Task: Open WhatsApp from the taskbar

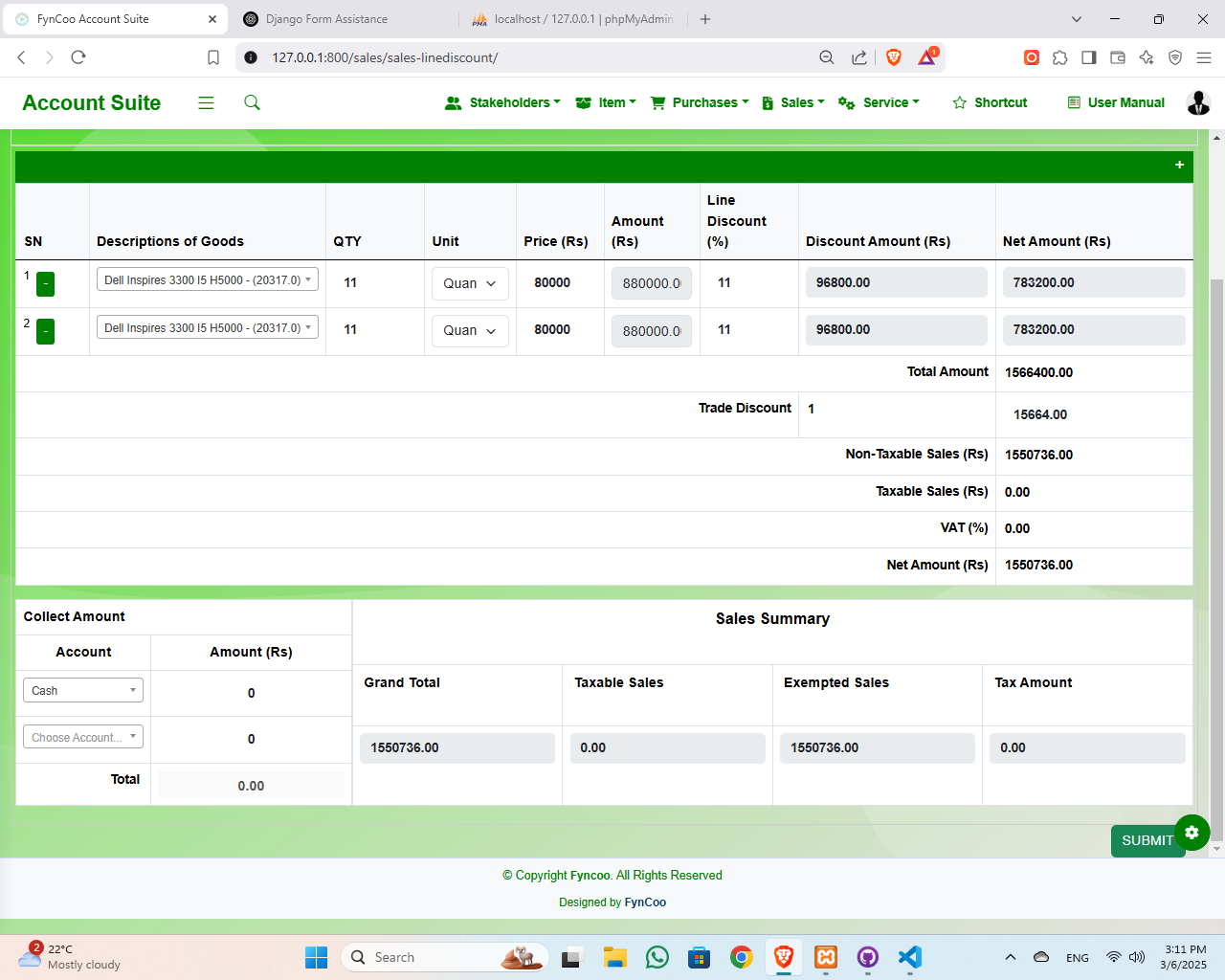Action: pyautogui.click(x=657, y=957)
